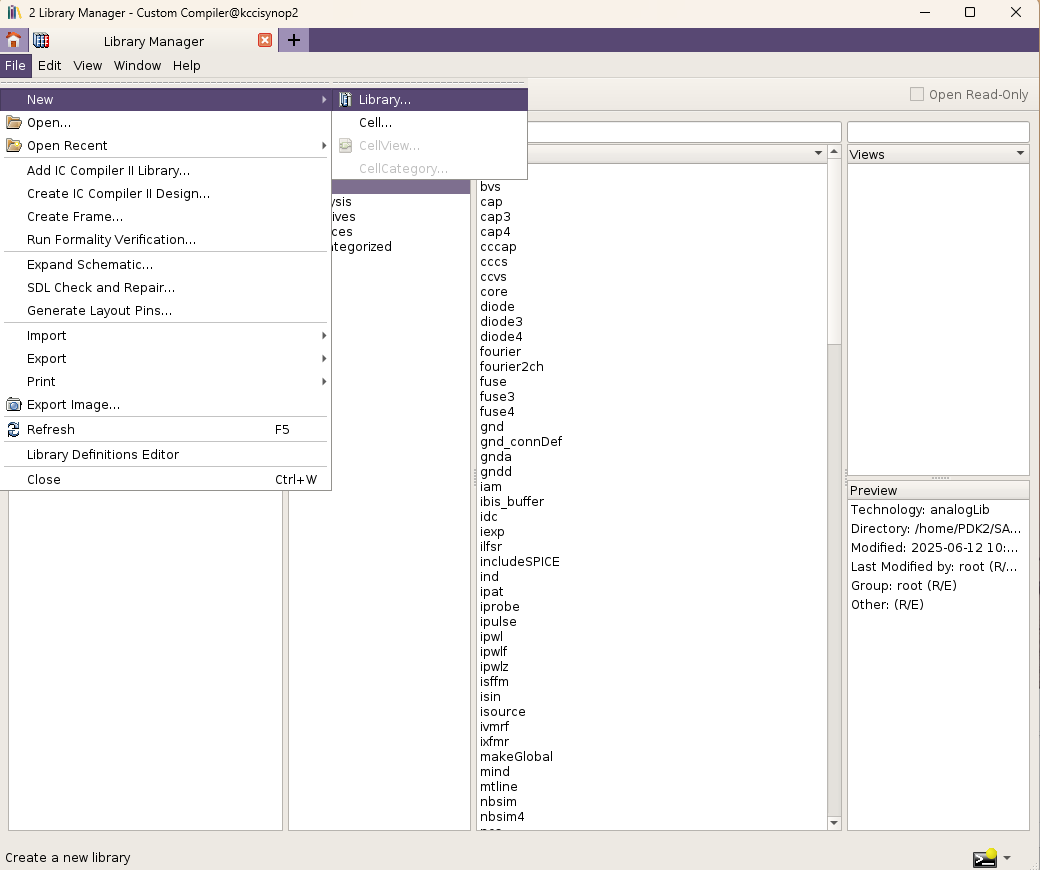Screen dimensions: 1040x870
Task: Select the fourier2ch cell
Action: tap(511, 367)
